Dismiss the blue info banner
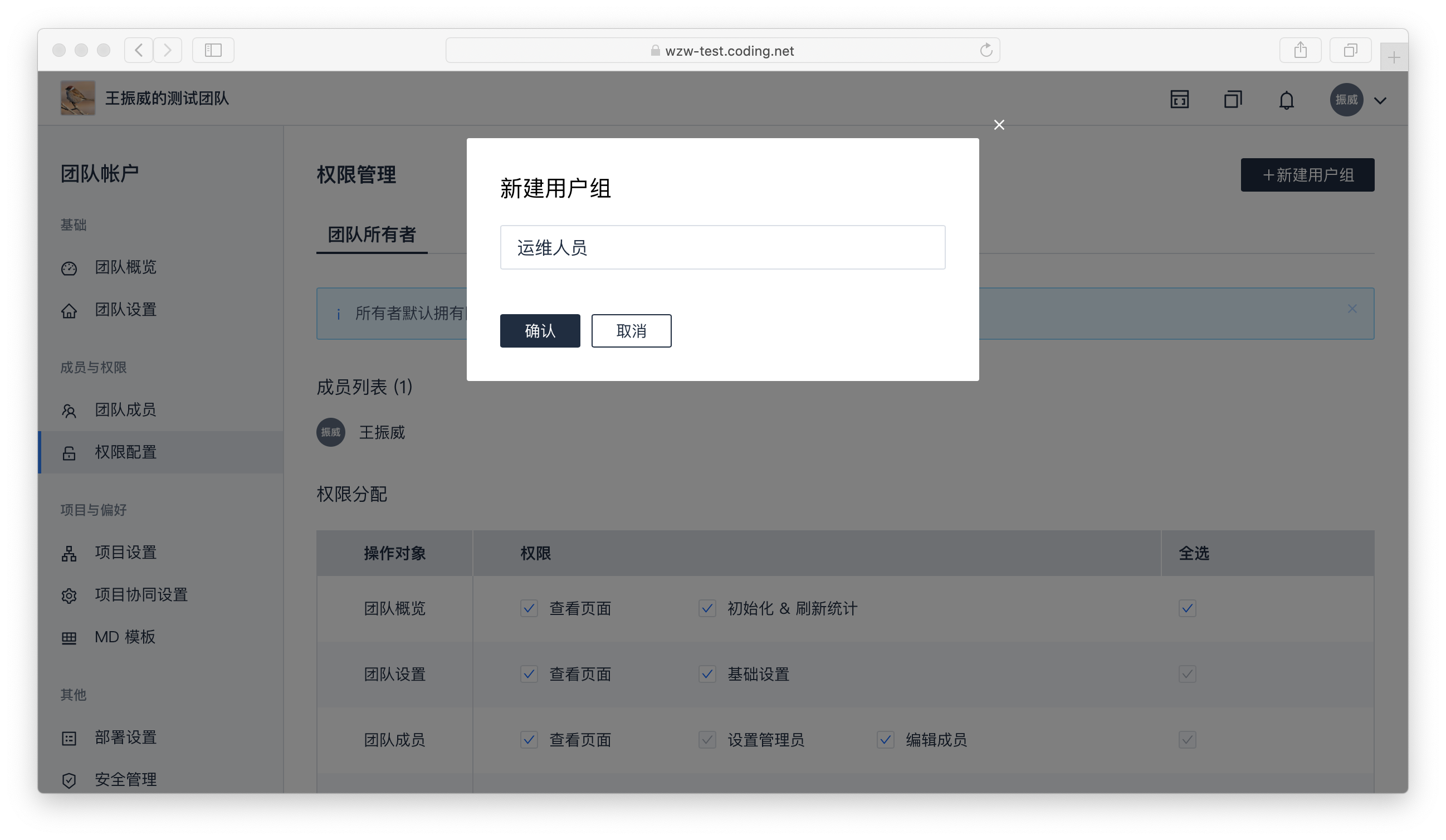Screen dimensions: 1446x840 [1352, 309]
